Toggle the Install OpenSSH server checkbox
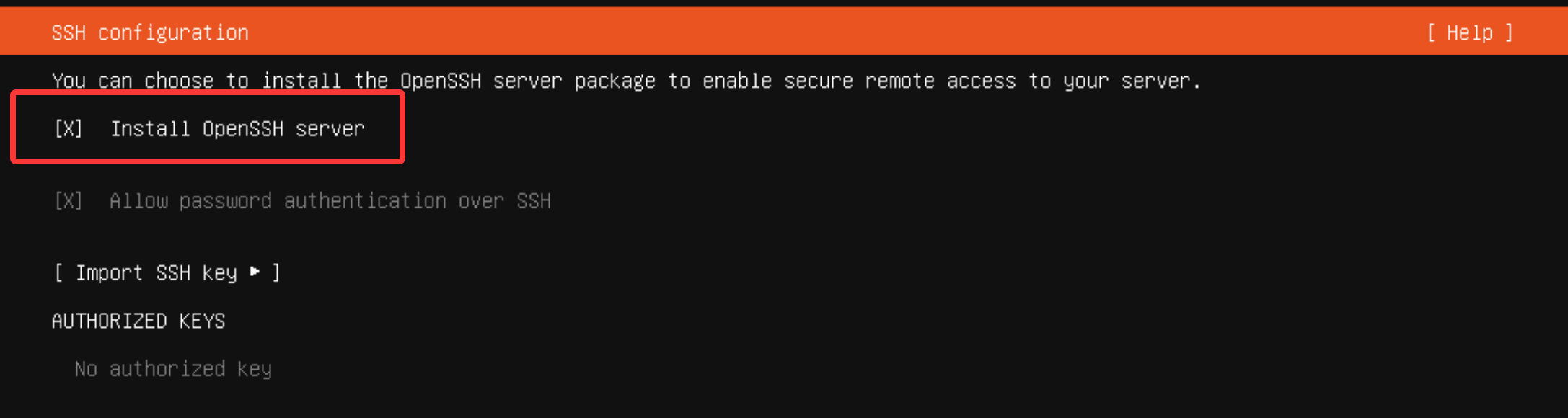The width and height of the screenshot is (1568, 418). (x=69, y=129)
